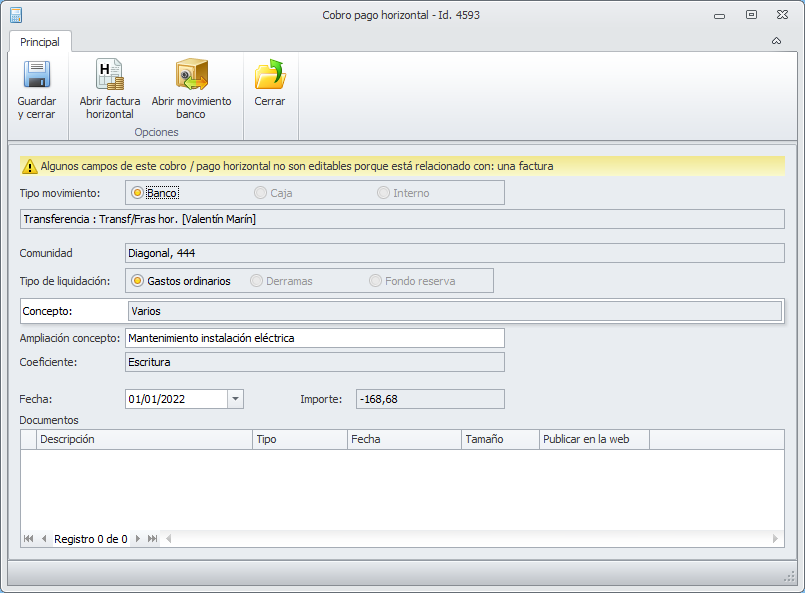Click the Tipo column header
Screen dimensions: 805x593
(299, 439)
